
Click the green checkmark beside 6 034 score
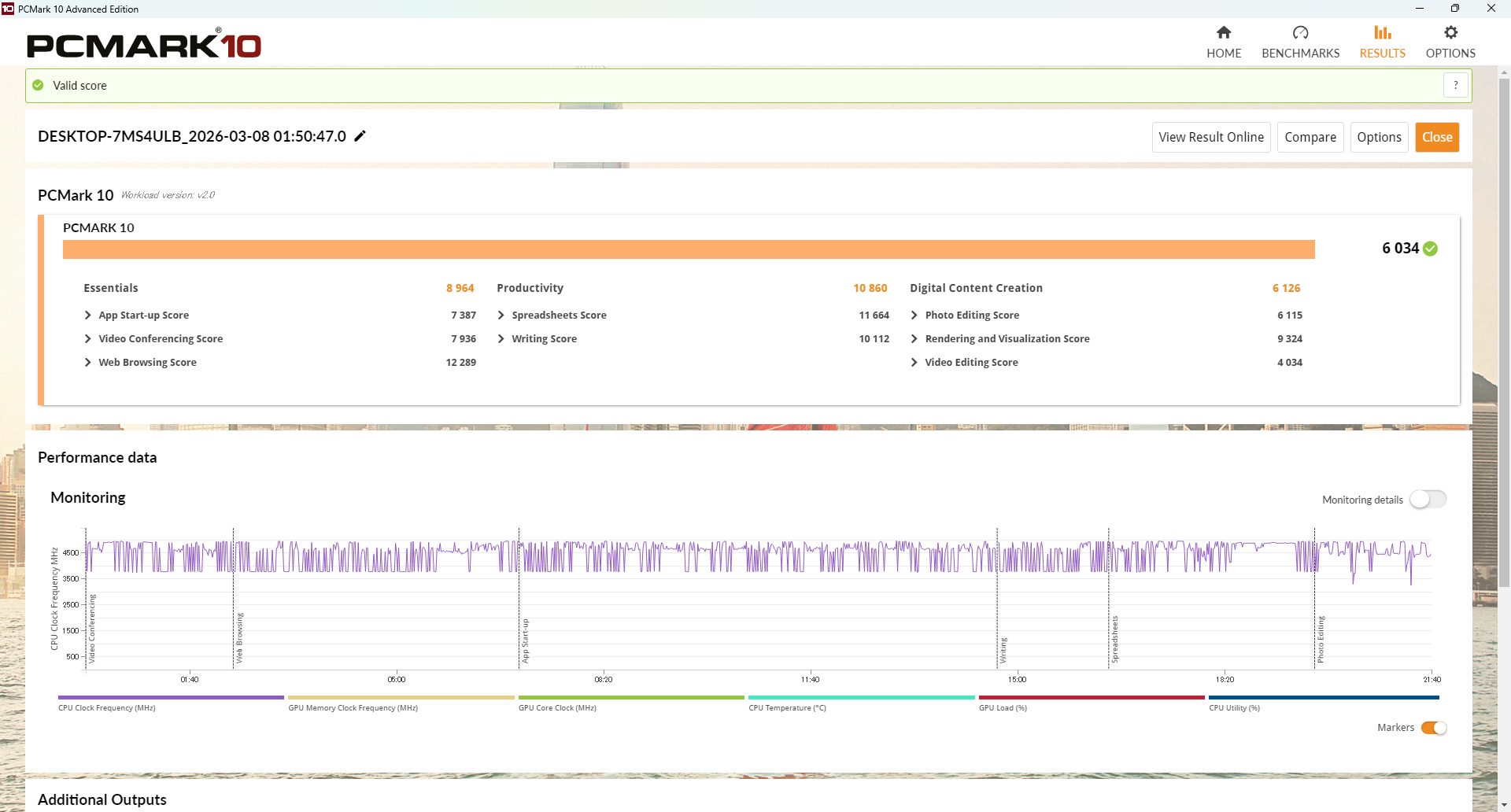(1431, 249)
